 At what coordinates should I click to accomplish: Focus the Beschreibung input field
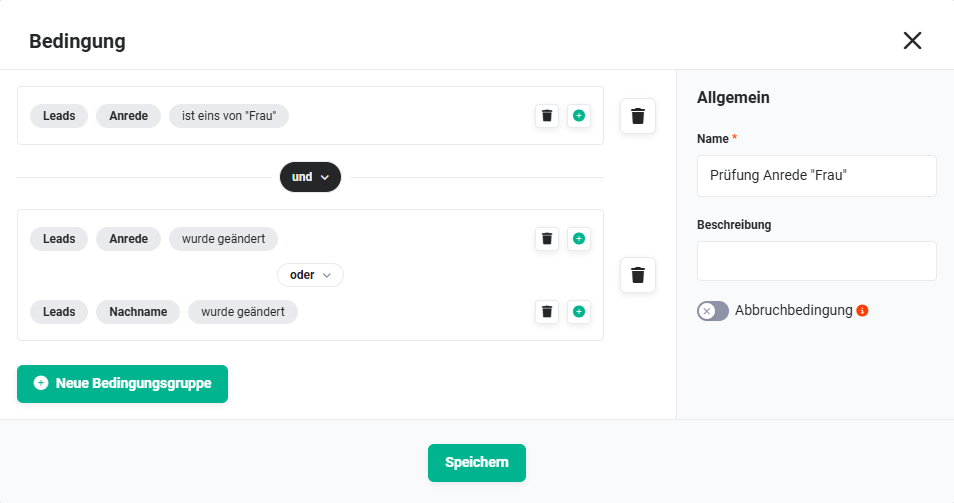point(816,261)
